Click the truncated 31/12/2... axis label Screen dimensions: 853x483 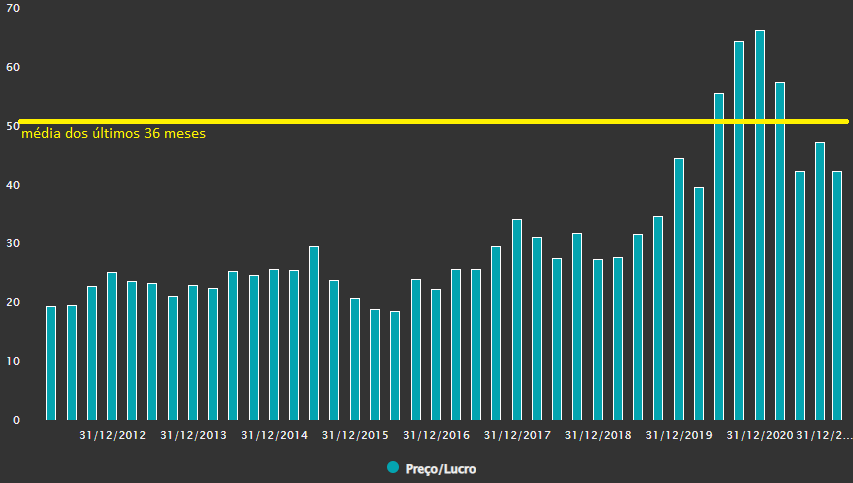coord(824,435)
